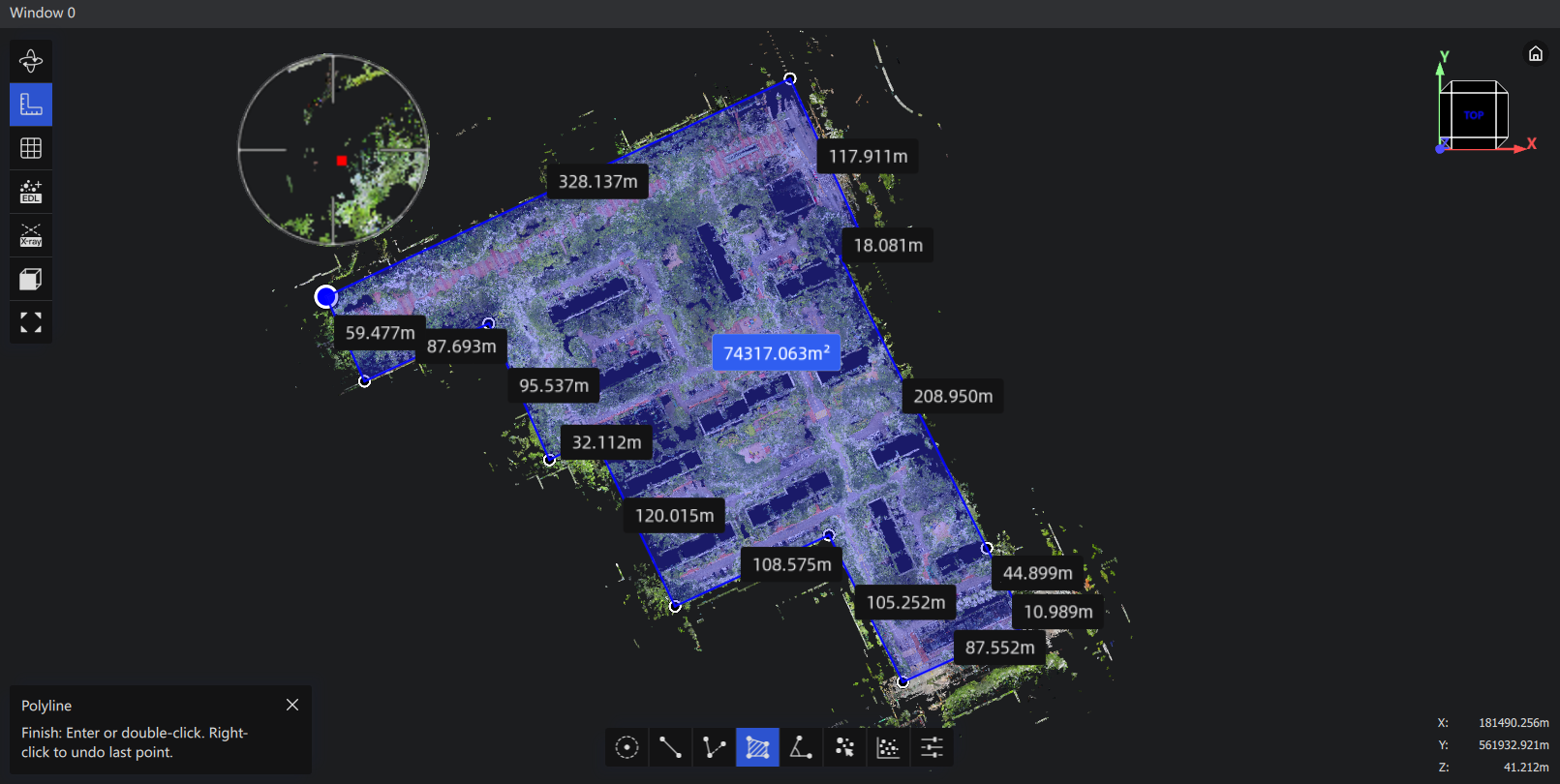Select the distance line tool
This screenshot has width=1560, height=784.
click(x=670, y=747)
